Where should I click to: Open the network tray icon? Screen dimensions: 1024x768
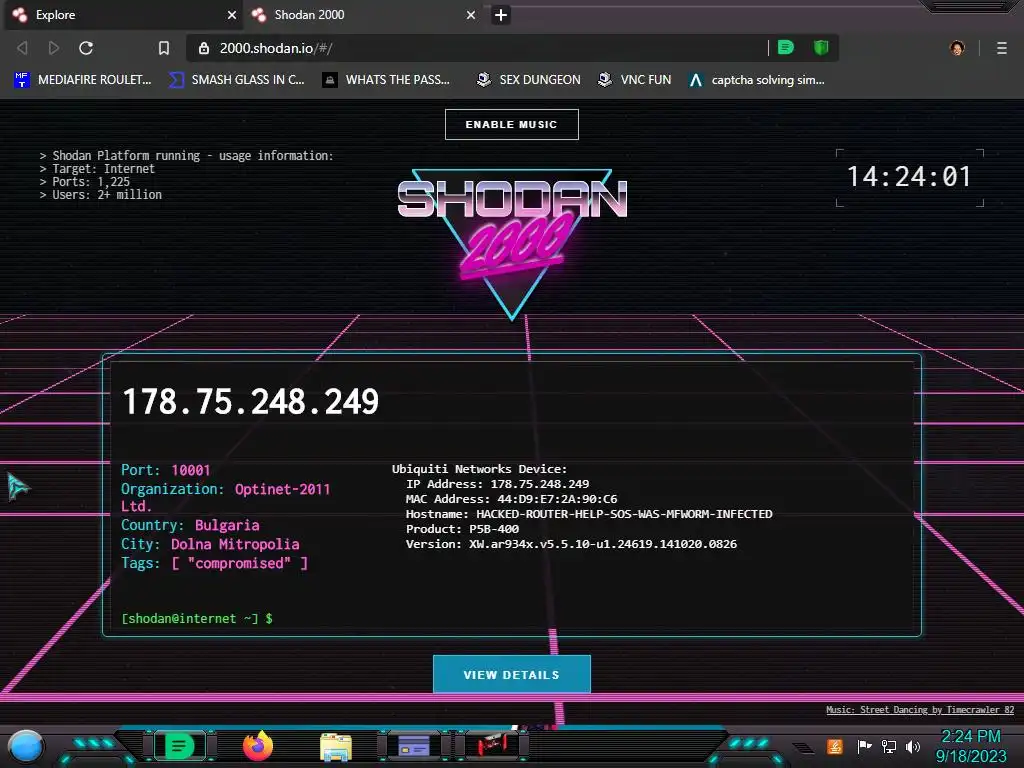tap(889, 746)
